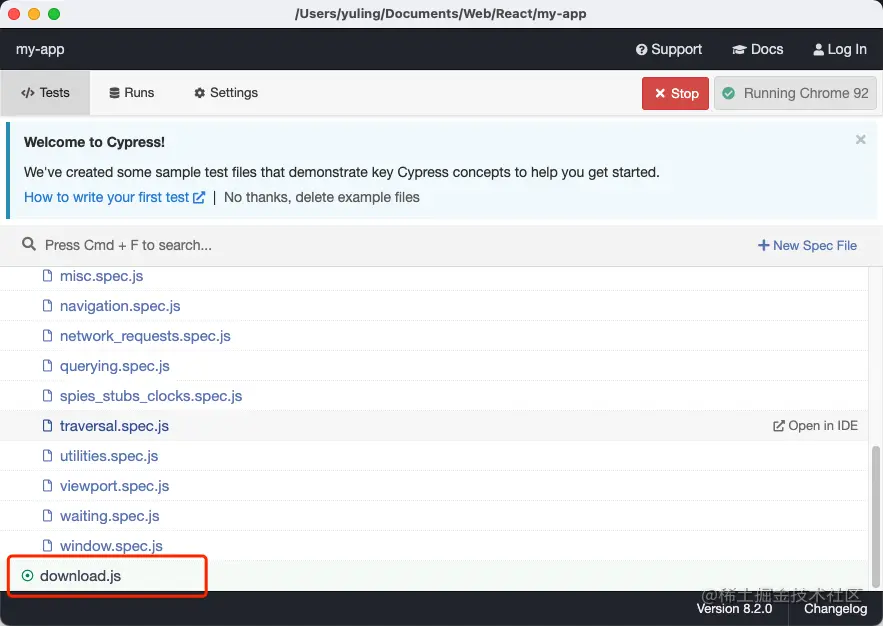
Task: Stop the running tests
Action: point(675,93)
